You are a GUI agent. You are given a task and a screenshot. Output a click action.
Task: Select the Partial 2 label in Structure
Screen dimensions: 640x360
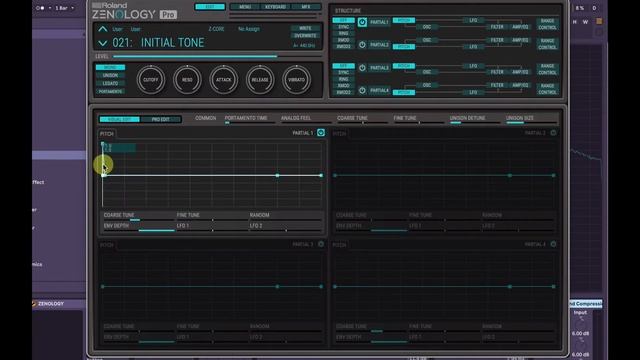tap(379, 45)
